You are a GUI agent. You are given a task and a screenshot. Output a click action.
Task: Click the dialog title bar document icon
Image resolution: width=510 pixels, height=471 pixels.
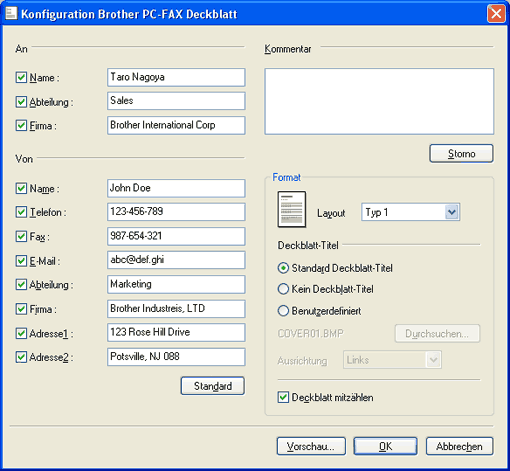click(11, 13)
